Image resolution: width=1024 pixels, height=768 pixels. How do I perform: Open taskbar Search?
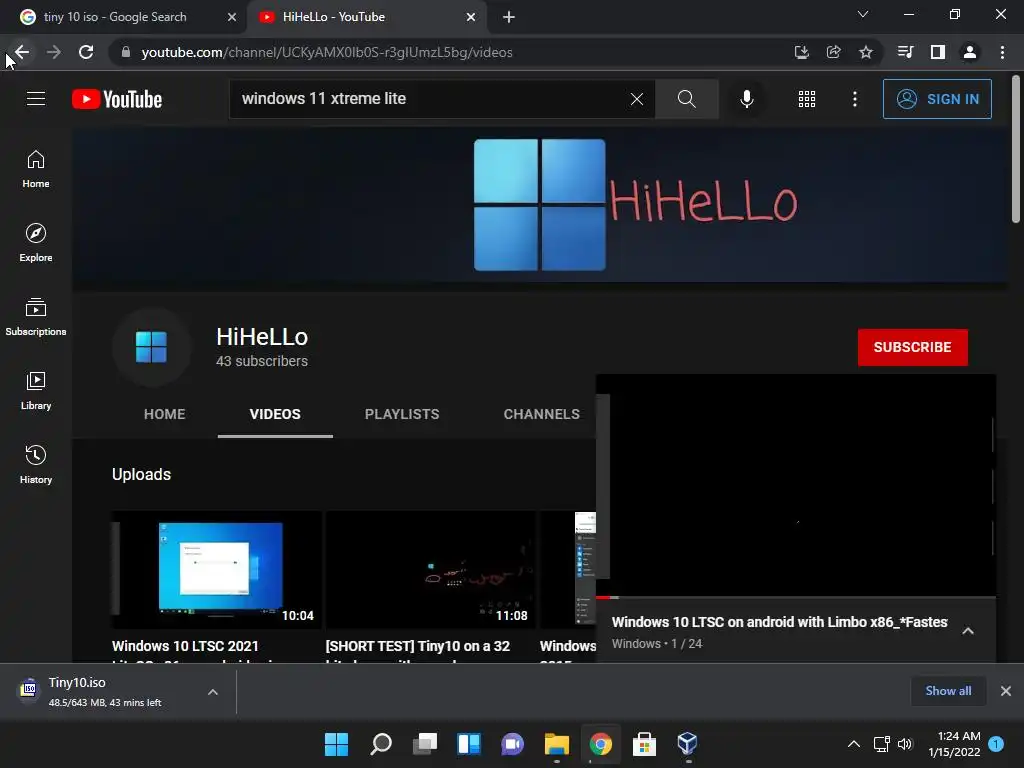click(x=381, y=744)
